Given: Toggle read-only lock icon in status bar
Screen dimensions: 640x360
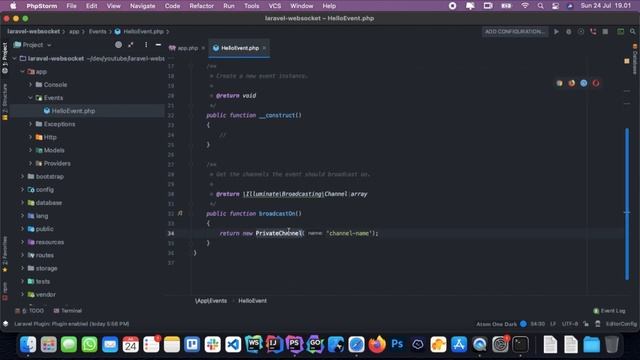Looking at the screenshot, I should coord(586,324).
